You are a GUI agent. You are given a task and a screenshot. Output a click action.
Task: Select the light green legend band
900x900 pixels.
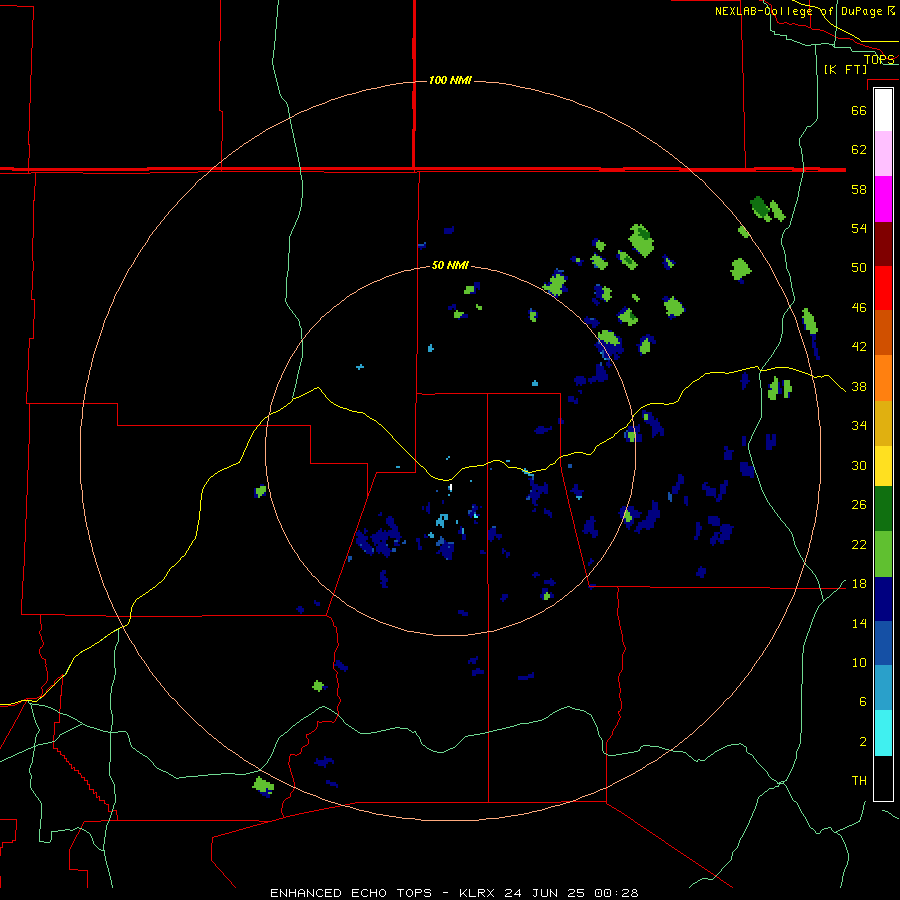click(x=883, y=554)
